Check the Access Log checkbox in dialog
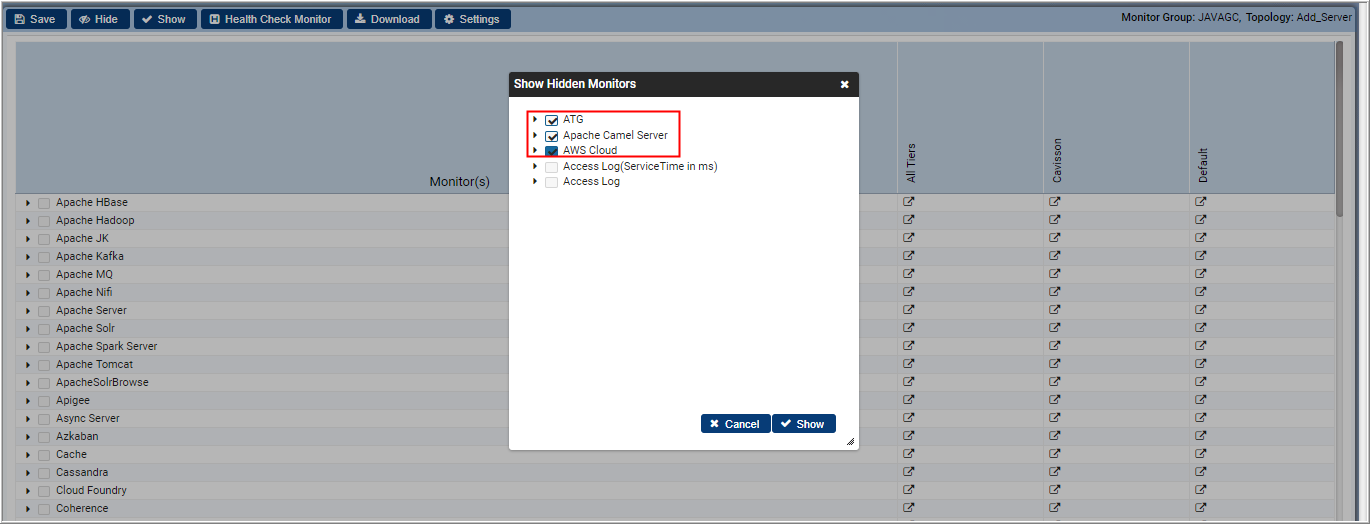The width and height of the screenshot is (1370, 524). click(x=551, y=182)
